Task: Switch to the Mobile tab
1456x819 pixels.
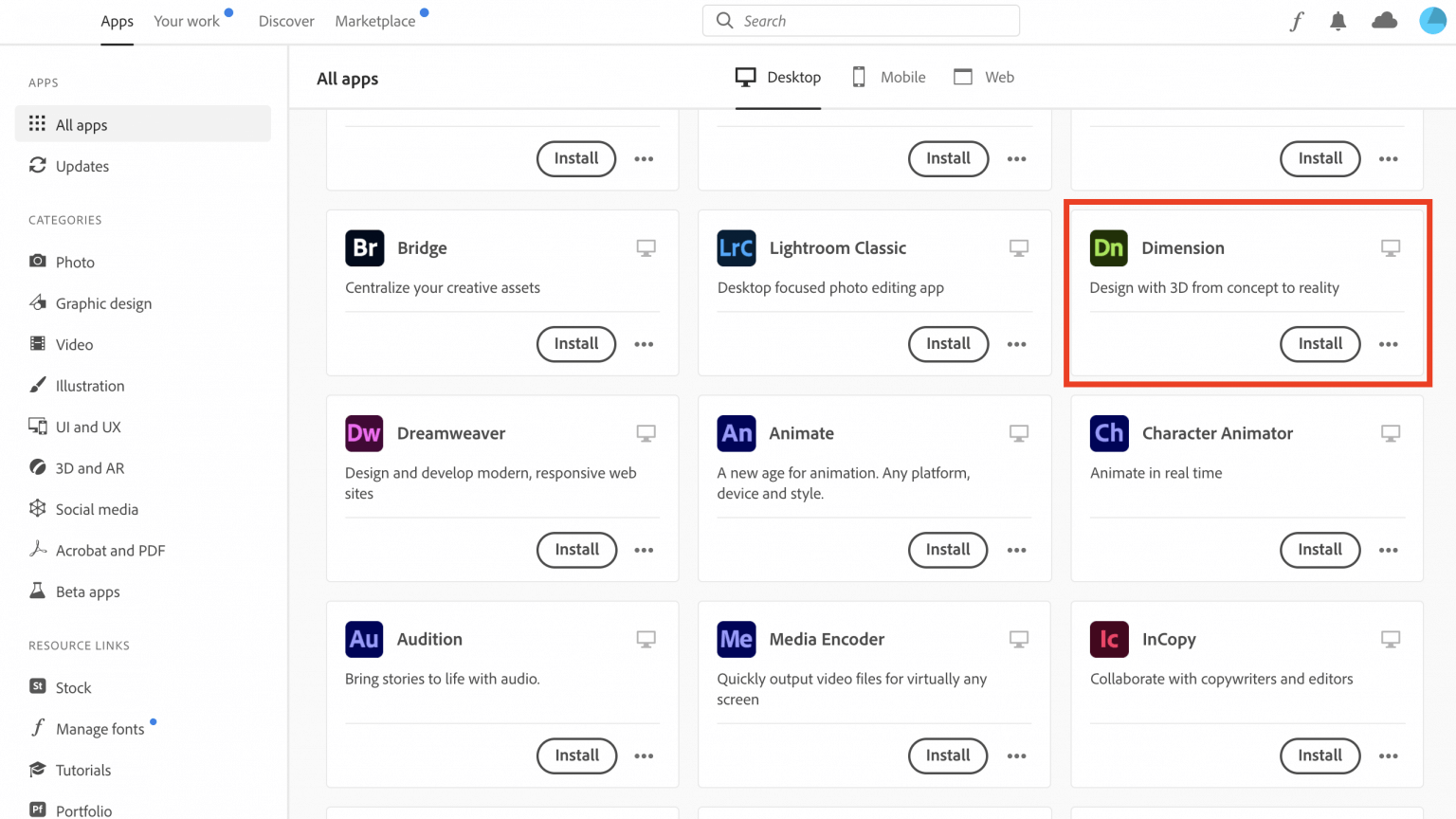Action: (x=887, y=77)
